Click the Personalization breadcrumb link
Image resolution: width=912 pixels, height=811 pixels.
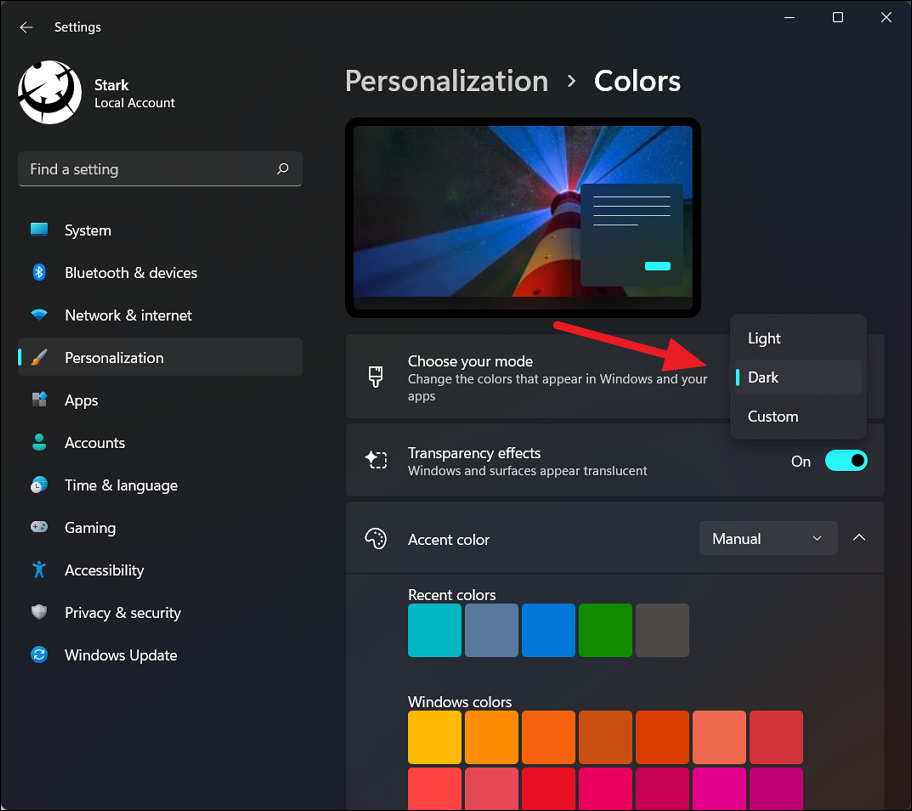click(x=446, y=81)
